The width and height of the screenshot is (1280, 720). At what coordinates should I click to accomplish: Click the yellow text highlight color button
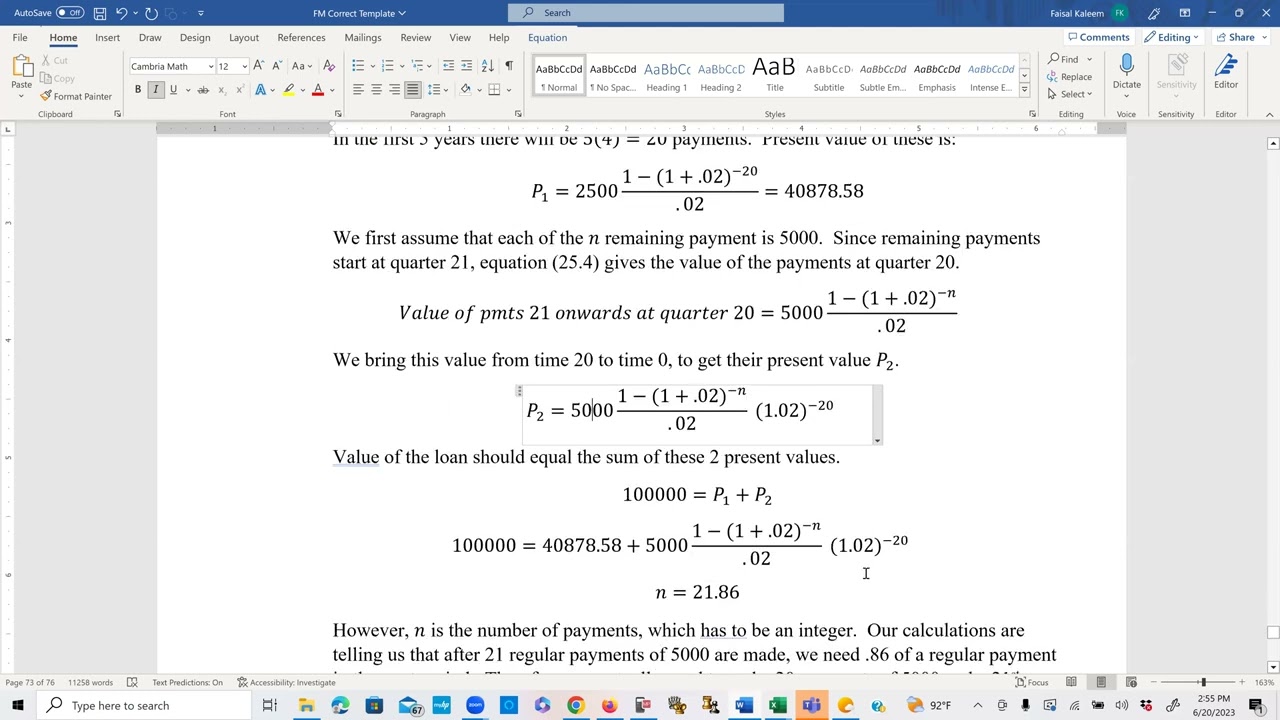pyautogui.click(x=289, y=90)
